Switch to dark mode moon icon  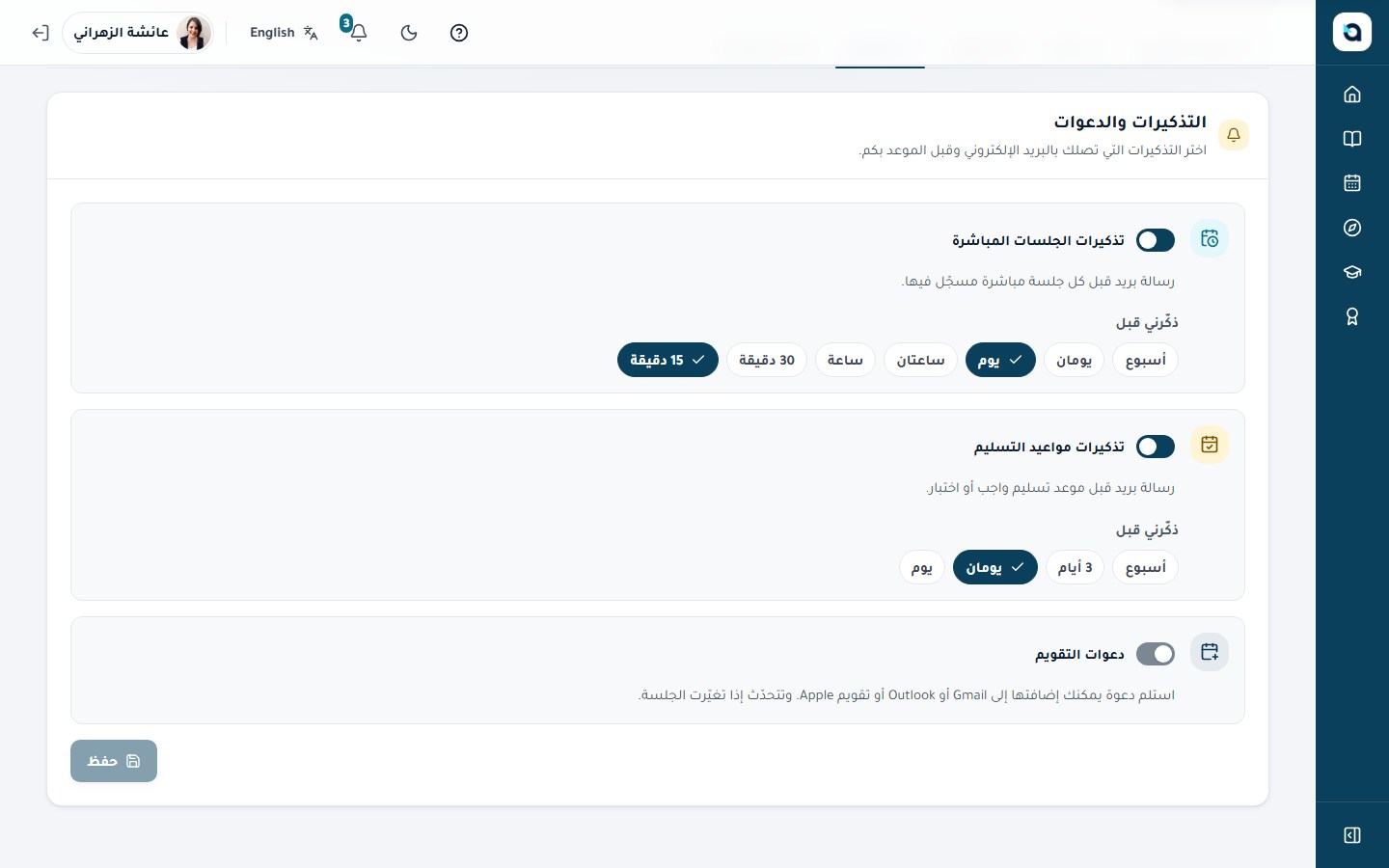[409, 33]
